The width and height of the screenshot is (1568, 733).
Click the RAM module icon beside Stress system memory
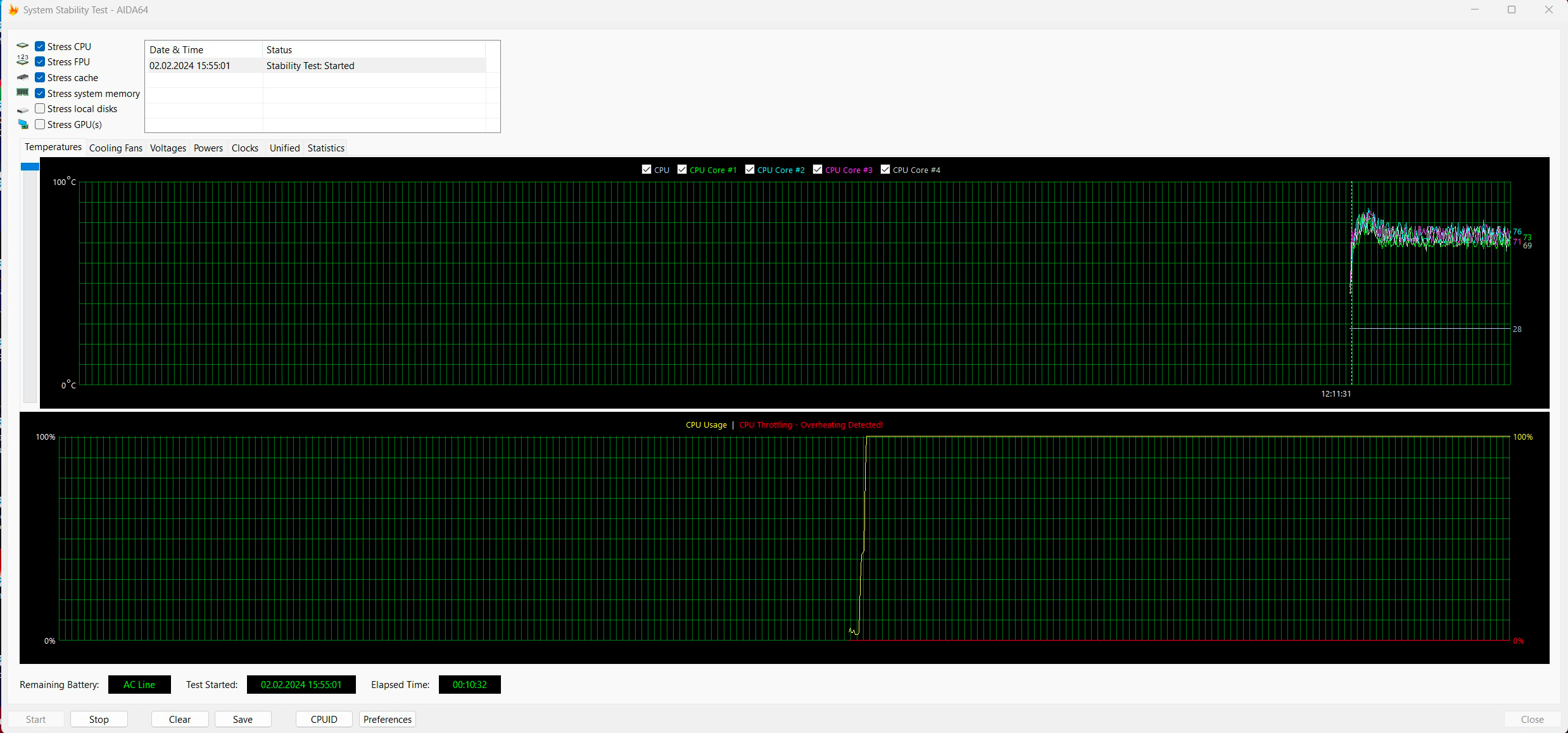click(x=23, y=92)
